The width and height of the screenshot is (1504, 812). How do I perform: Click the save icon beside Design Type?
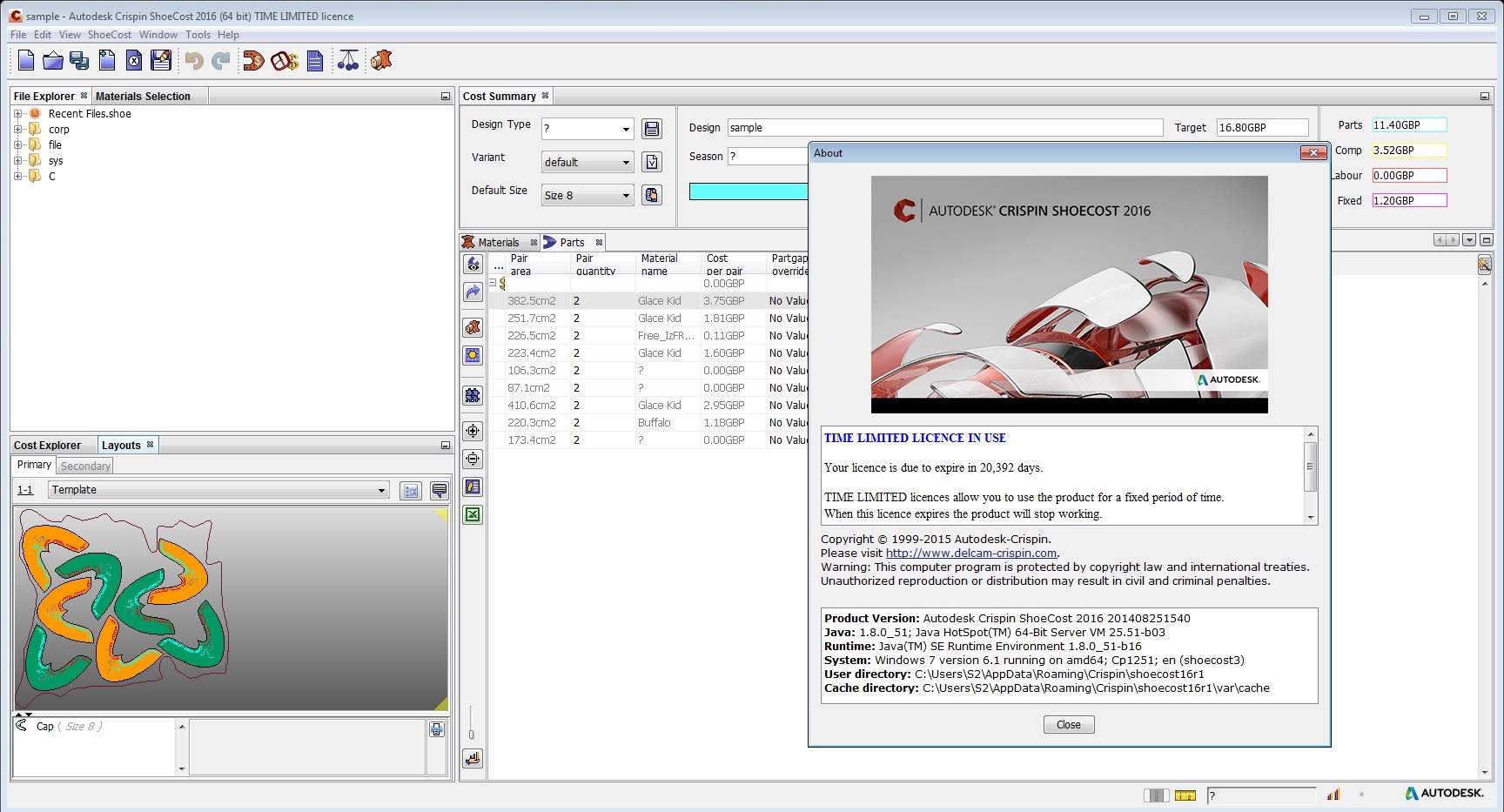pyautogui.click(x=652, y=129)
